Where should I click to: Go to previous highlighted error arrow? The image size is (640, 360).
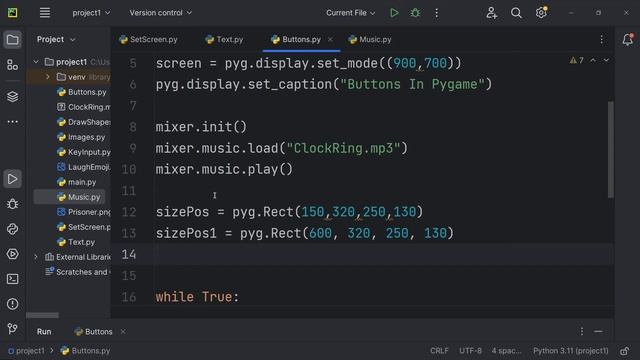[x=593, y=60]
